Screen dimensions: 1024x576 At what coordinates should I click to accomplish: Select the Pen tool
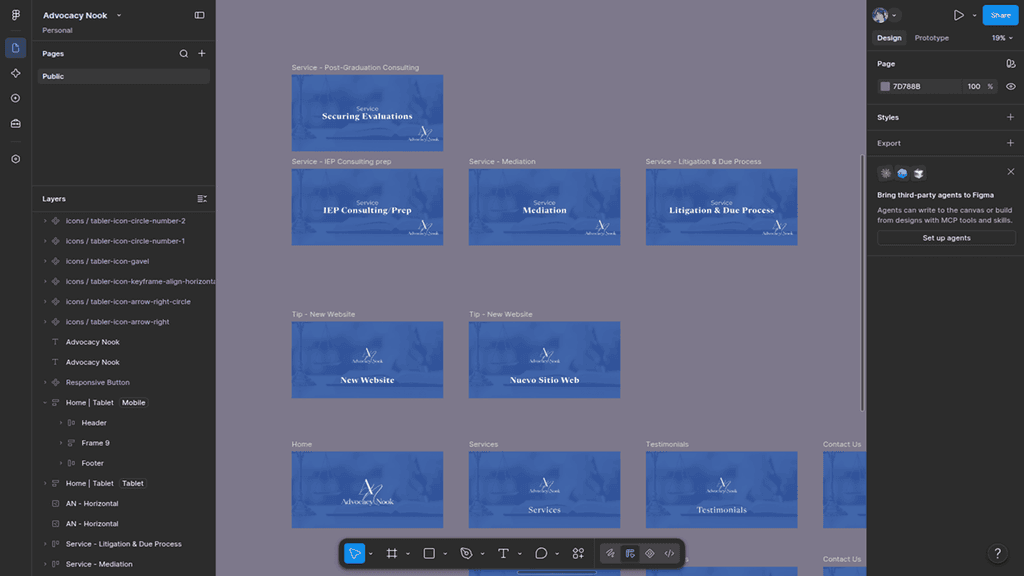(x=466, y=553)
